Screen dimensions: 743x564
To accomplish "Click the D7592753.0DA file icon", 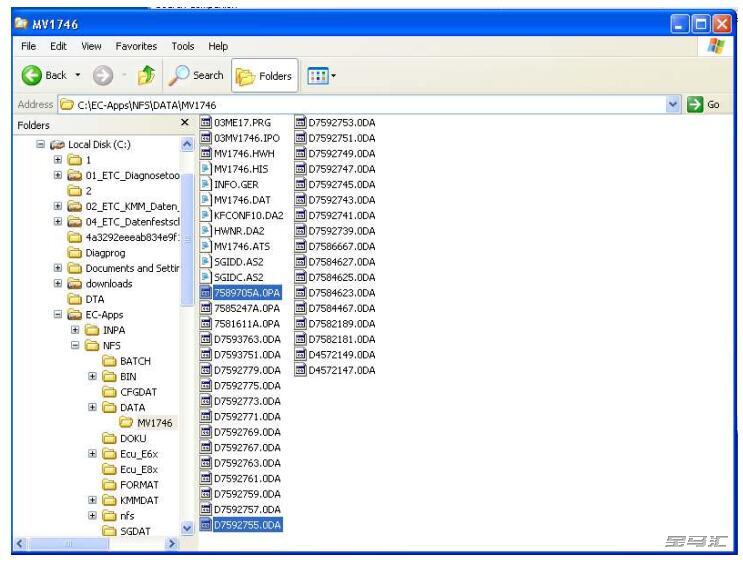I will pos(300,122).
